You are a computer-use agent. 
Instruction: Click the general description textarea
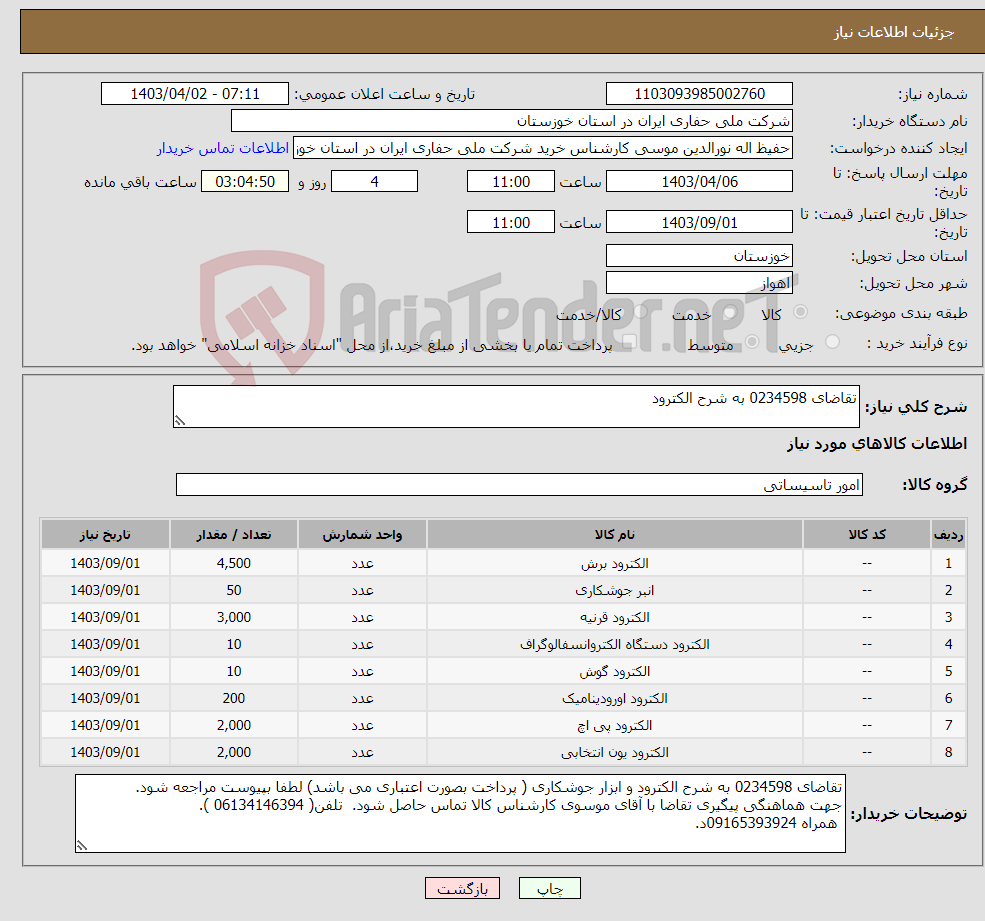(x=516, y=406)
